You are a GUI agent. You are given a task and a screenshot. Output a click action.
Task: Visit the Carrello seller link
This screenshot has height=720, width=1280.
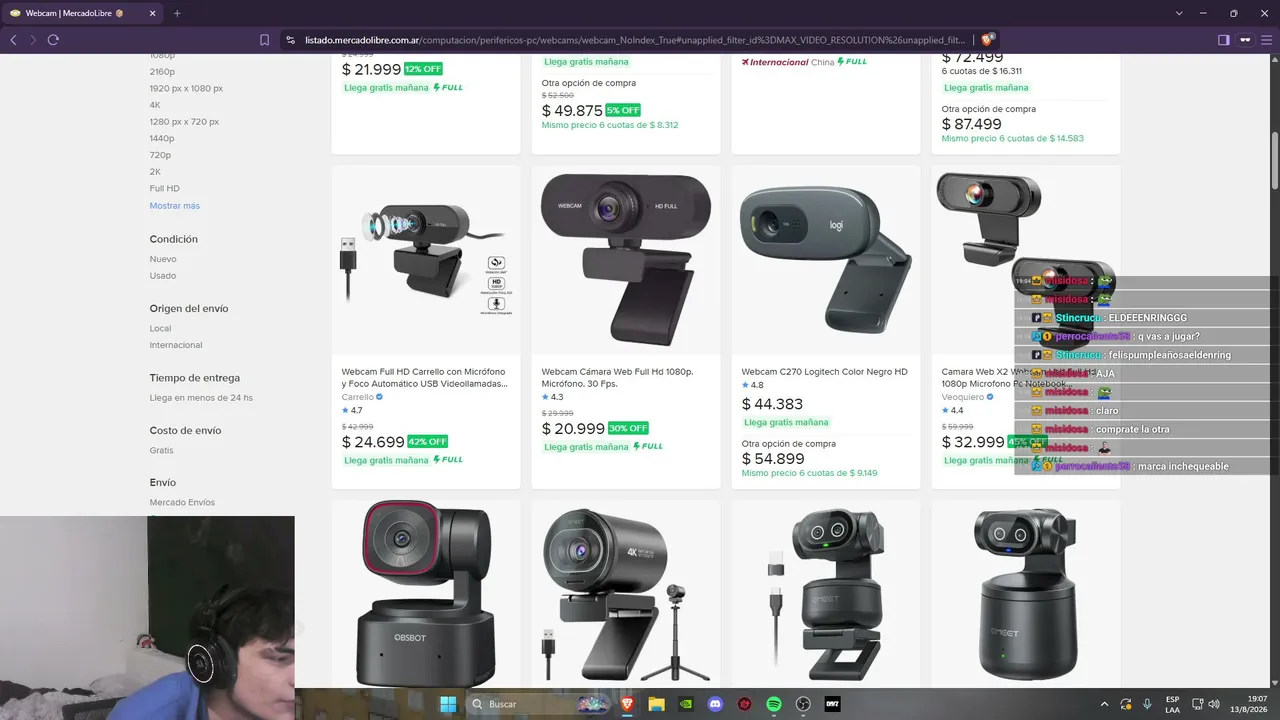[357, 397]
